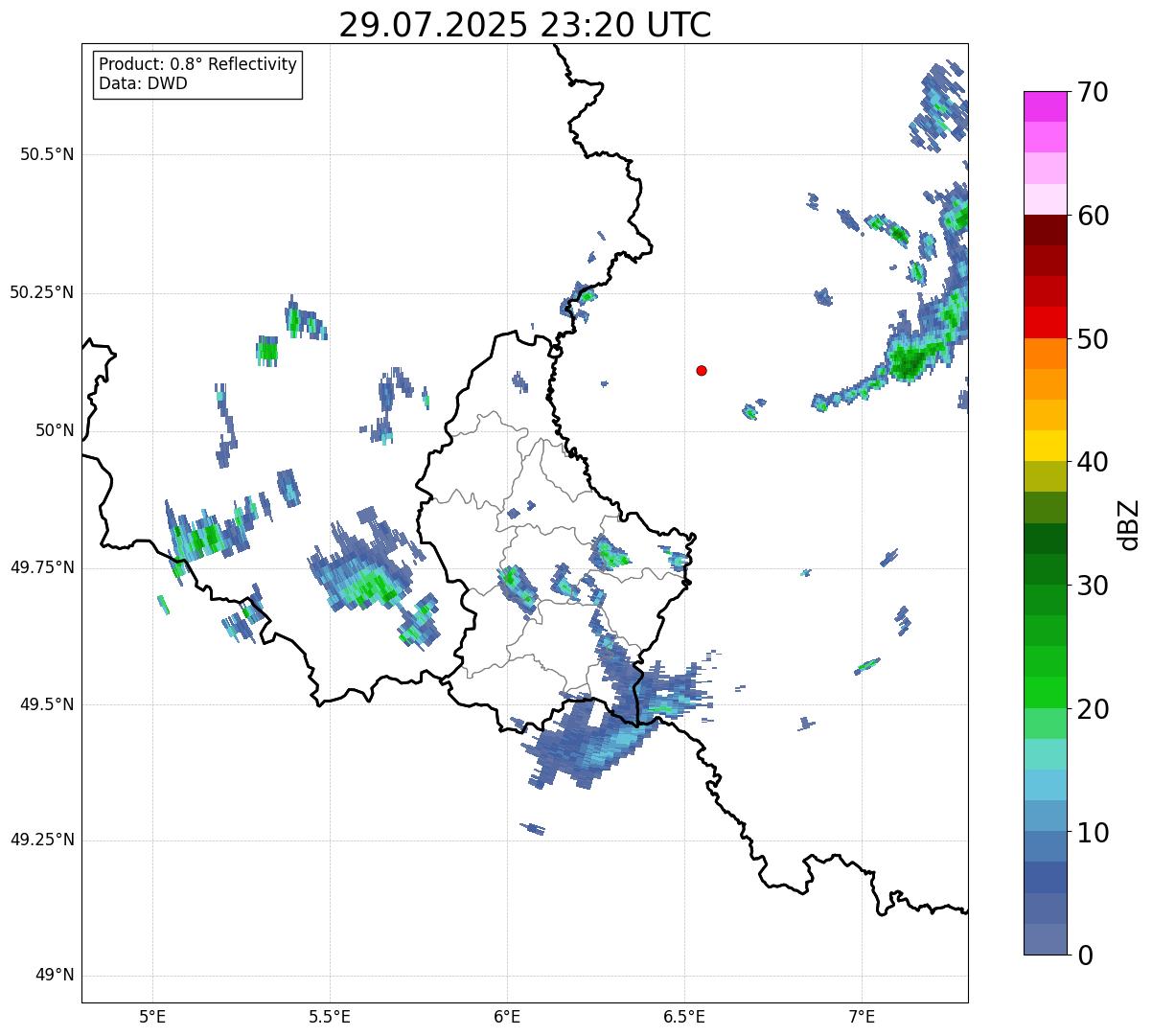The image size is (1152, 1036).
Task: Click the yellow swatch above 40 dBZ
Action: (1046, 446)
